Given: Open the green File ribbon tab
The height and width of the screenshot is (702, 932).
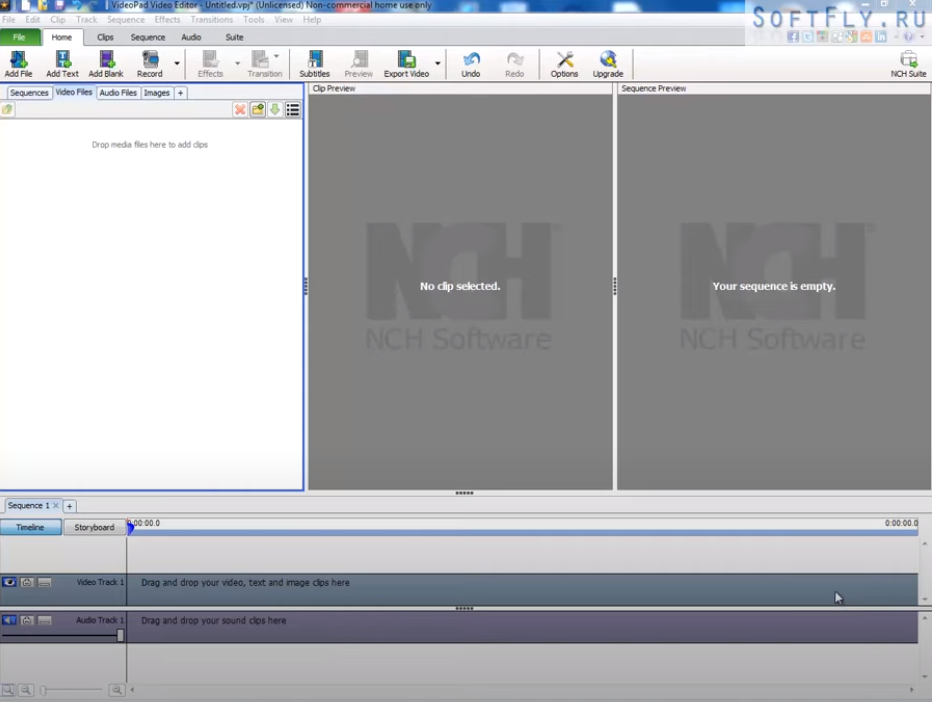Looking at the screenshot, I should click(x=20, y=37).
